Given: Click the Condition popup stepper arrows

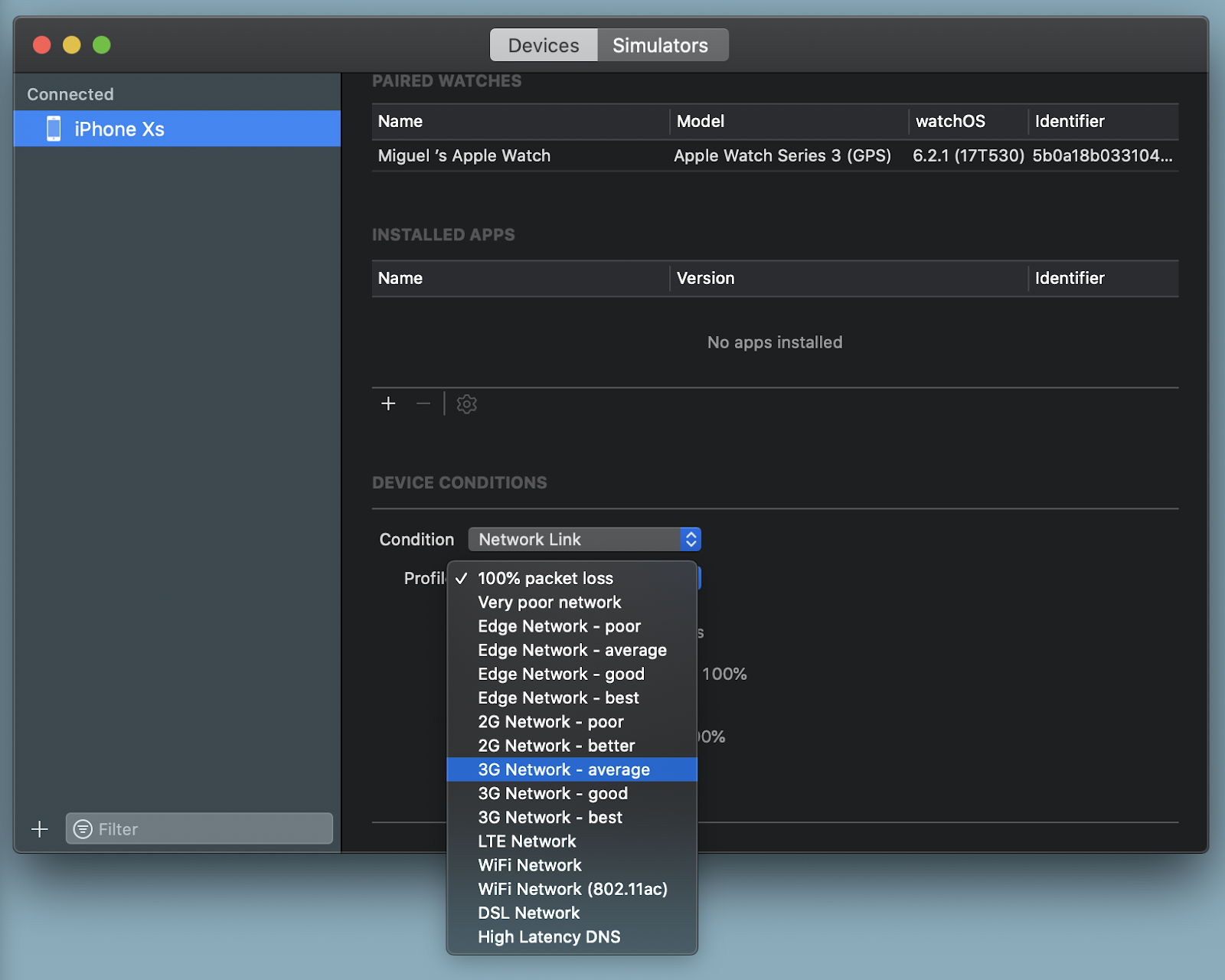Looking at the screenshot, I should [688, 539].
